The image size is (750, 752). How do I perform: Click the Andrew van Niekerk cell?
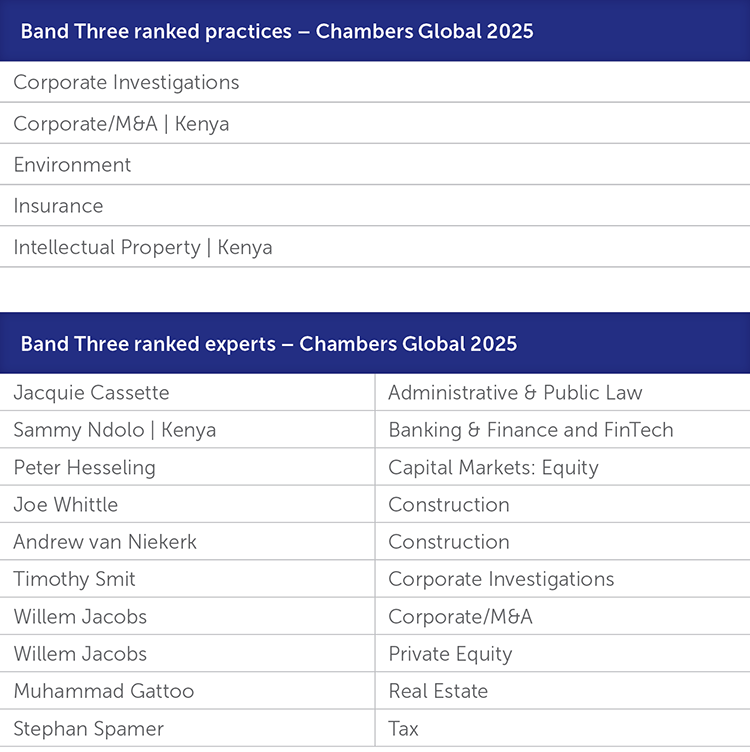187,542
